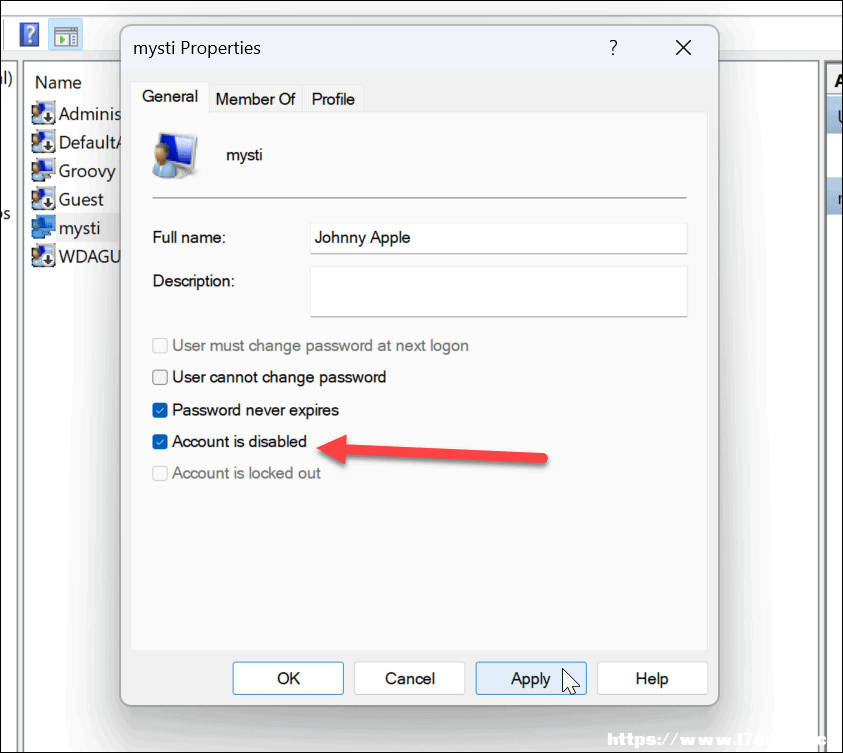Viewport: 843px width, 753px height.
Task: Click the Full name input field
Action: coord(498,238)
